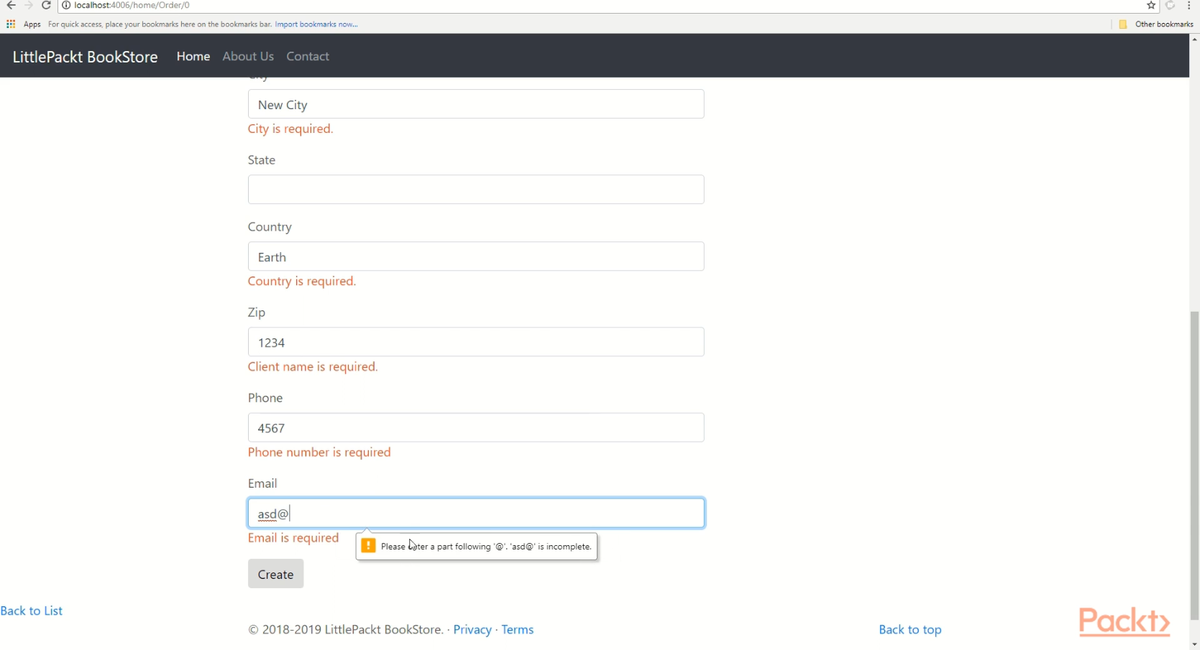This screenshot has width=1200, height=650.
Task: Open the Apps grid shortcut
Action: pos(11,24)
